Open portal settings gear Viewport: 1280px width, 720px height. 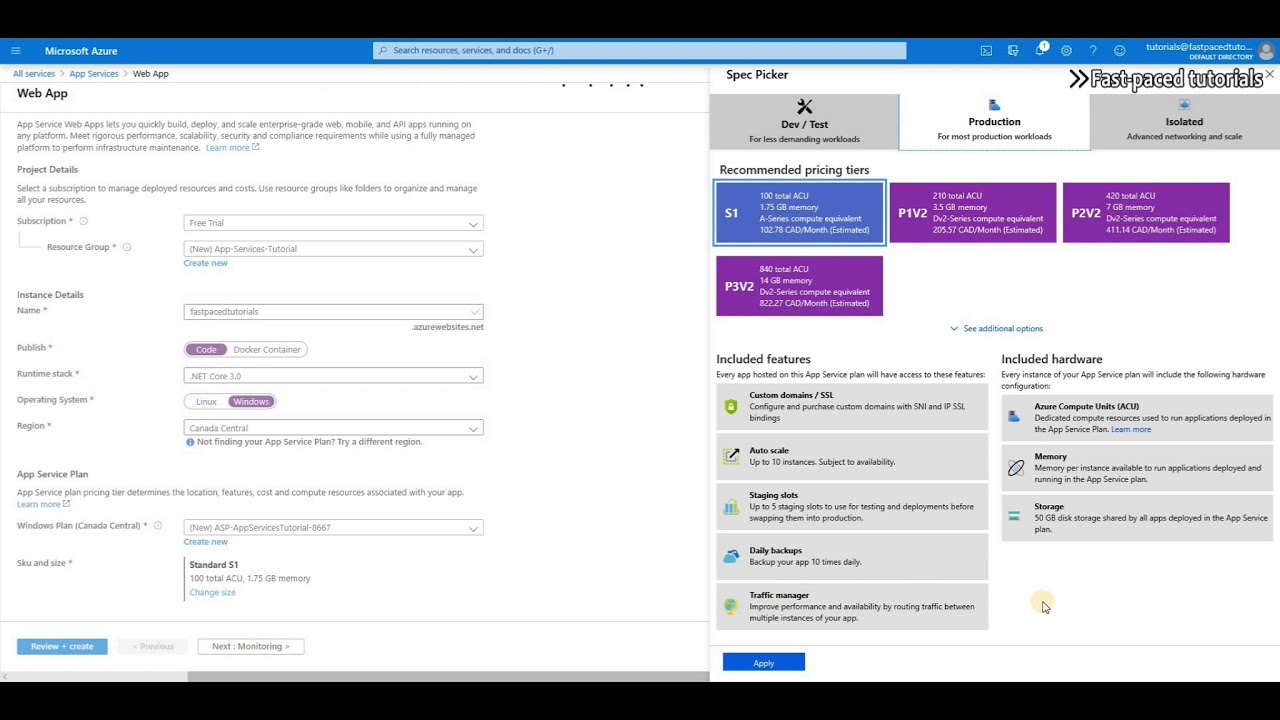(1066, 50)
